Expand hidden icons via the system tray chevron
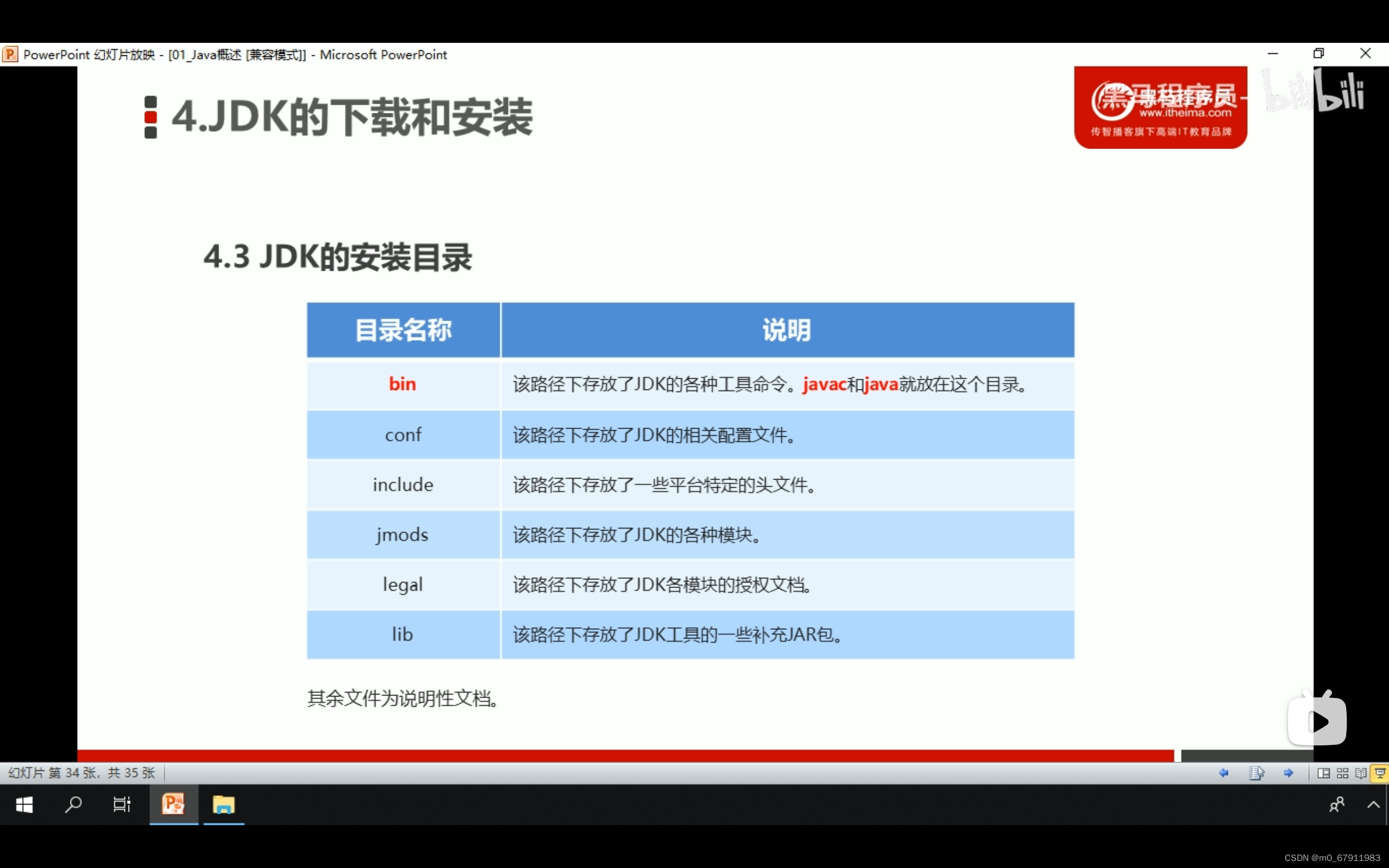 [x=1374, y=805]
